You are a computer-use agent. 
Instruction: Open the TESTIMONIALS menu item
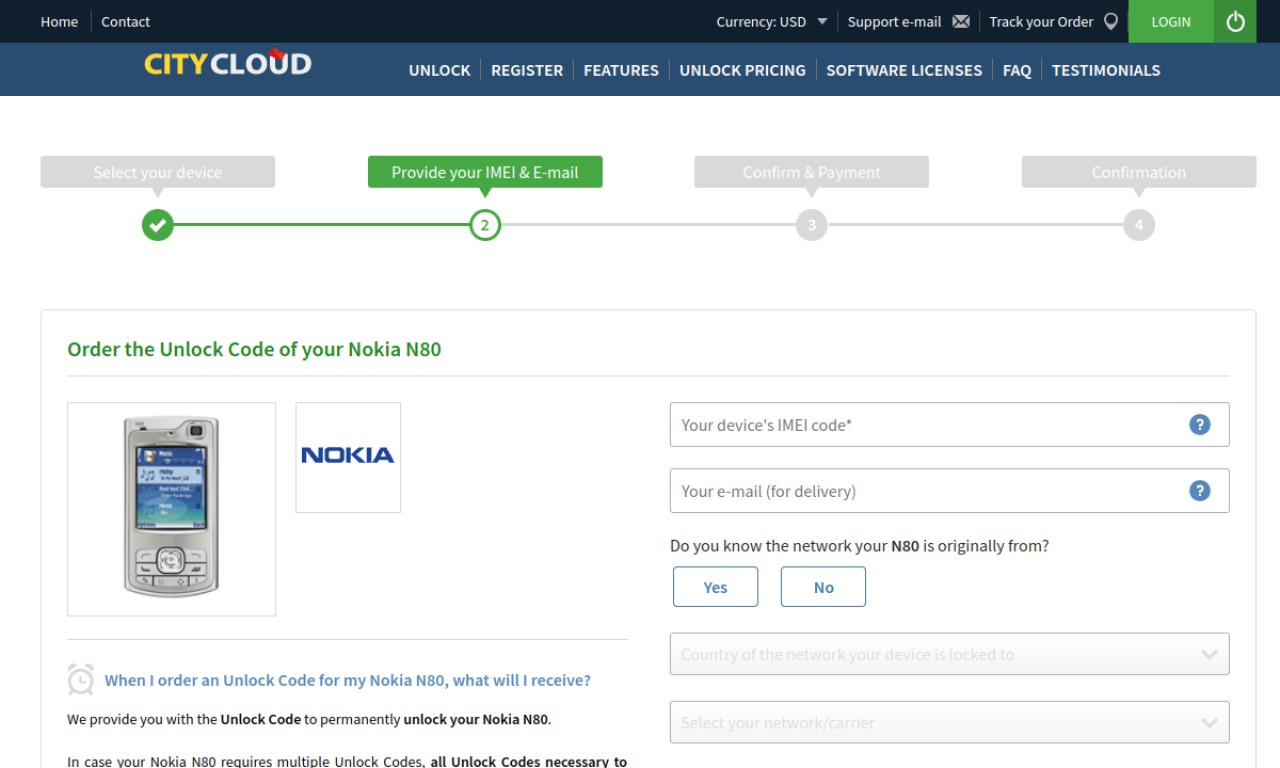point(1106,70)
